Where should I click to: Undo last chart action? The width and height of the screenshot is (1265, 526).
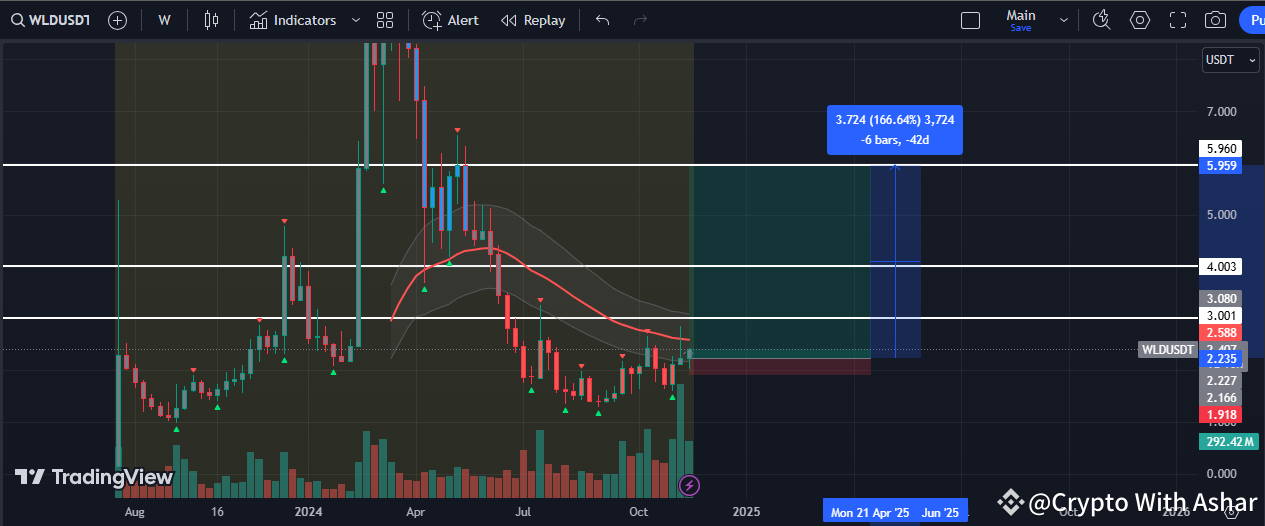[x=602, y=20]
